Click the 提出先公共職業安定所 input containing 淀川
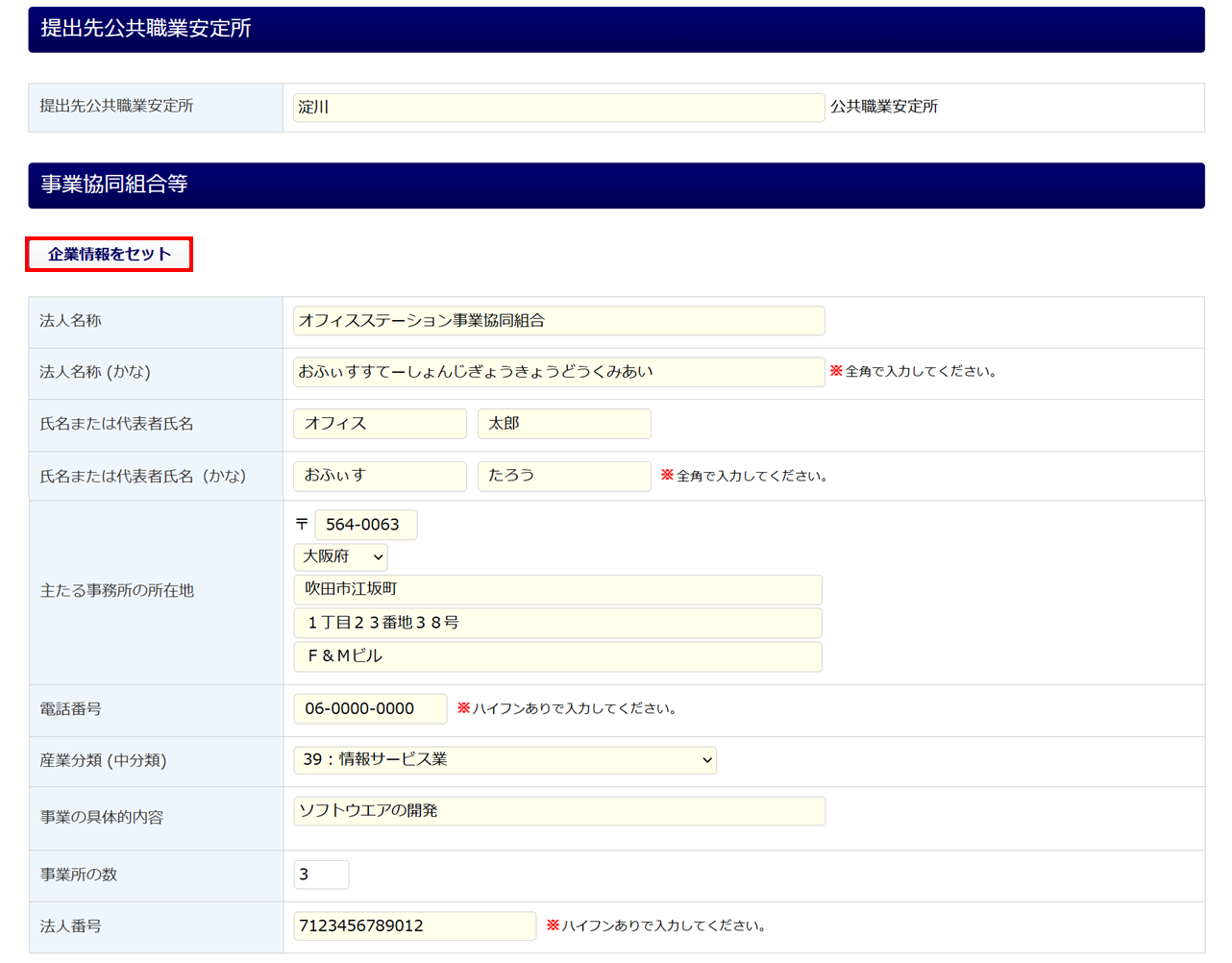Viewport: 1232px width, 963px height. pyautogui.click(x=558, y=108)
